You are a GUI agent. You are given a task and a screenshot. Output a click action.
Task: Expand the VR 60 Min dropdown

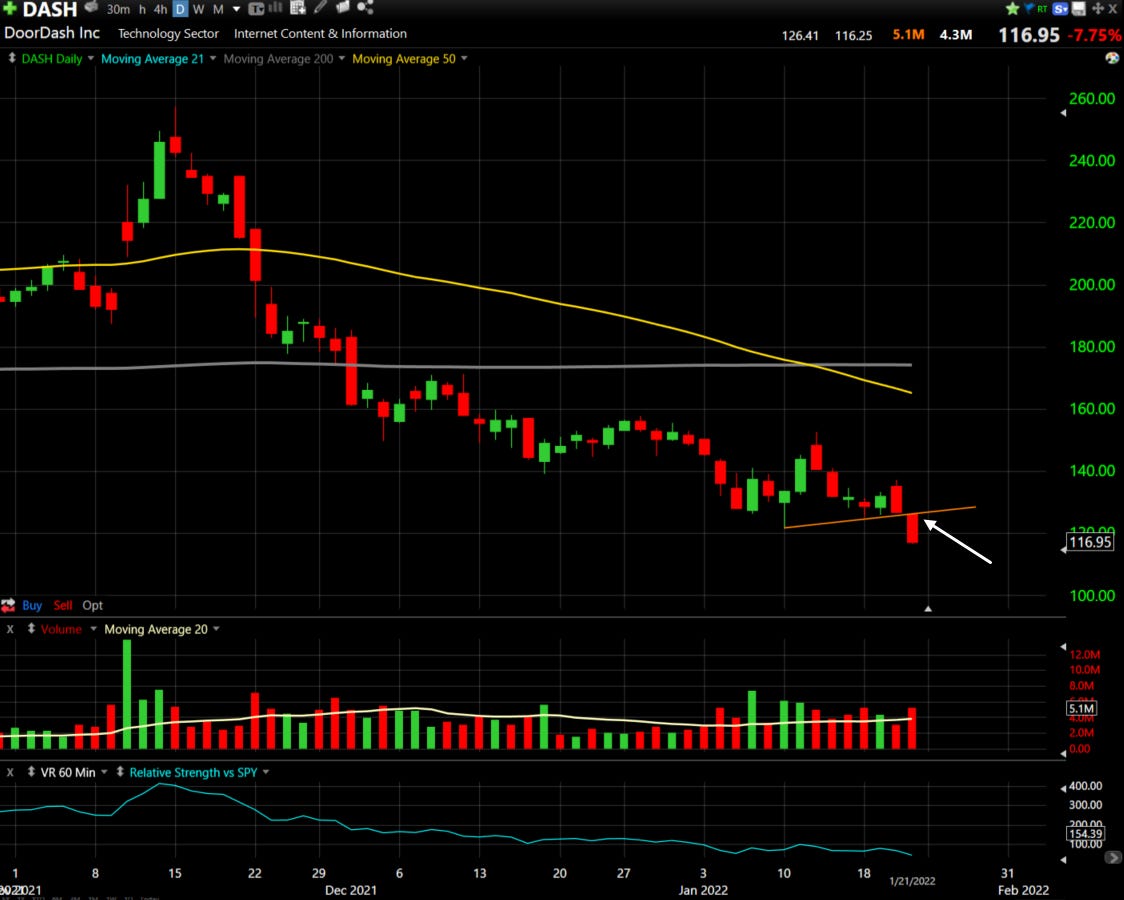(x=104, y=772)
